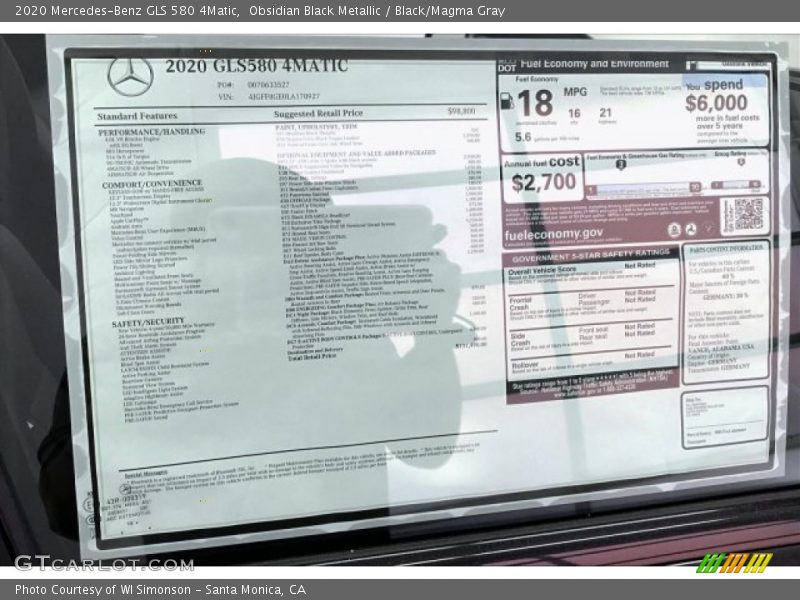Click the QR code on fuel economy label
Image resolution: width=800 pixels, height=600 pixels.
[x=748, y=214]
